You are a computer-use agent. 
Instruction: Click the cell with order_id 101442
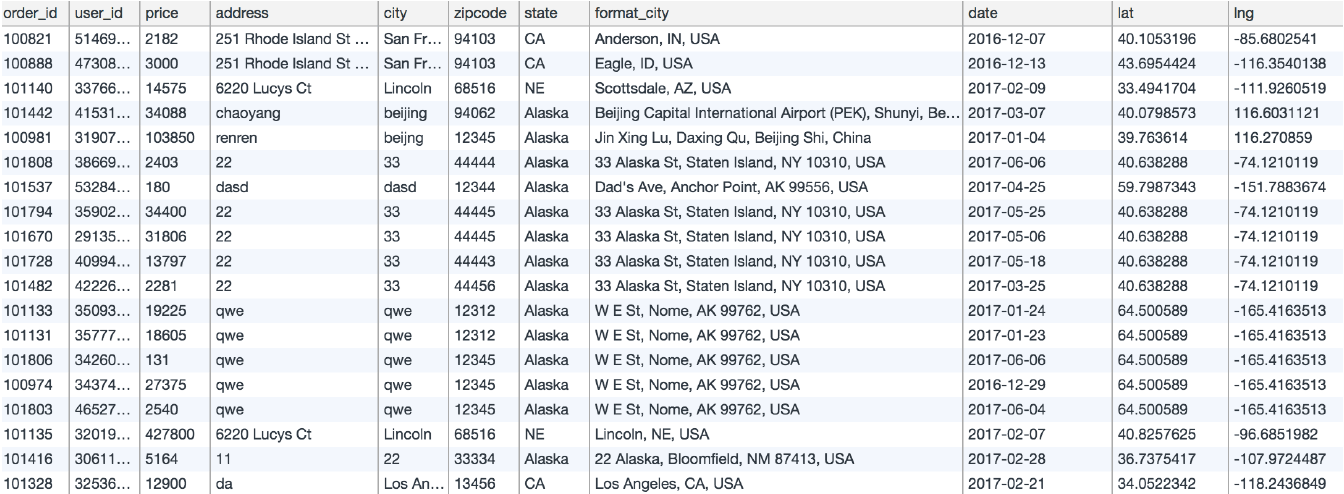click(35, 113)
